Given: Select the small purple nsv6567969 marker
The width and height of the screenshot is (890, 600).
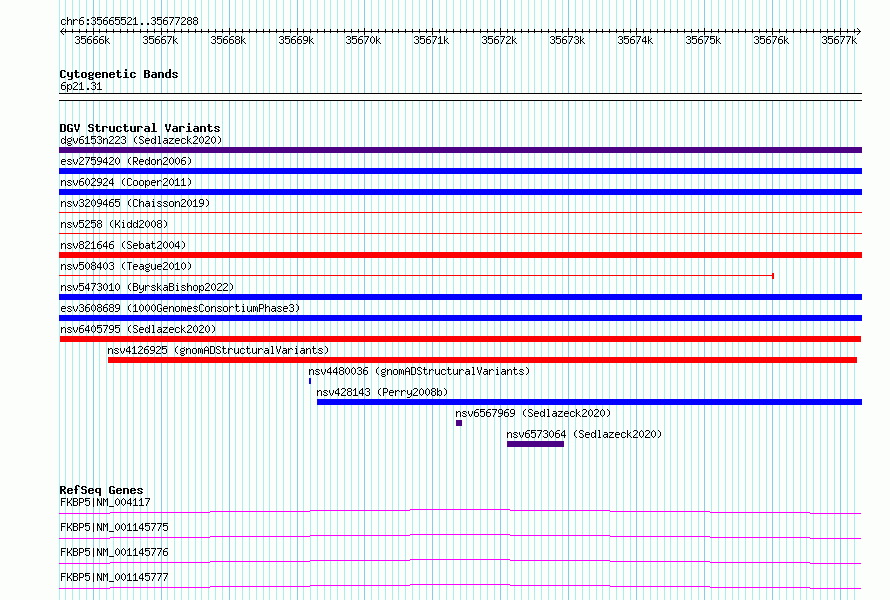Looking at the screenshot, I should click(x=459, y=423).
